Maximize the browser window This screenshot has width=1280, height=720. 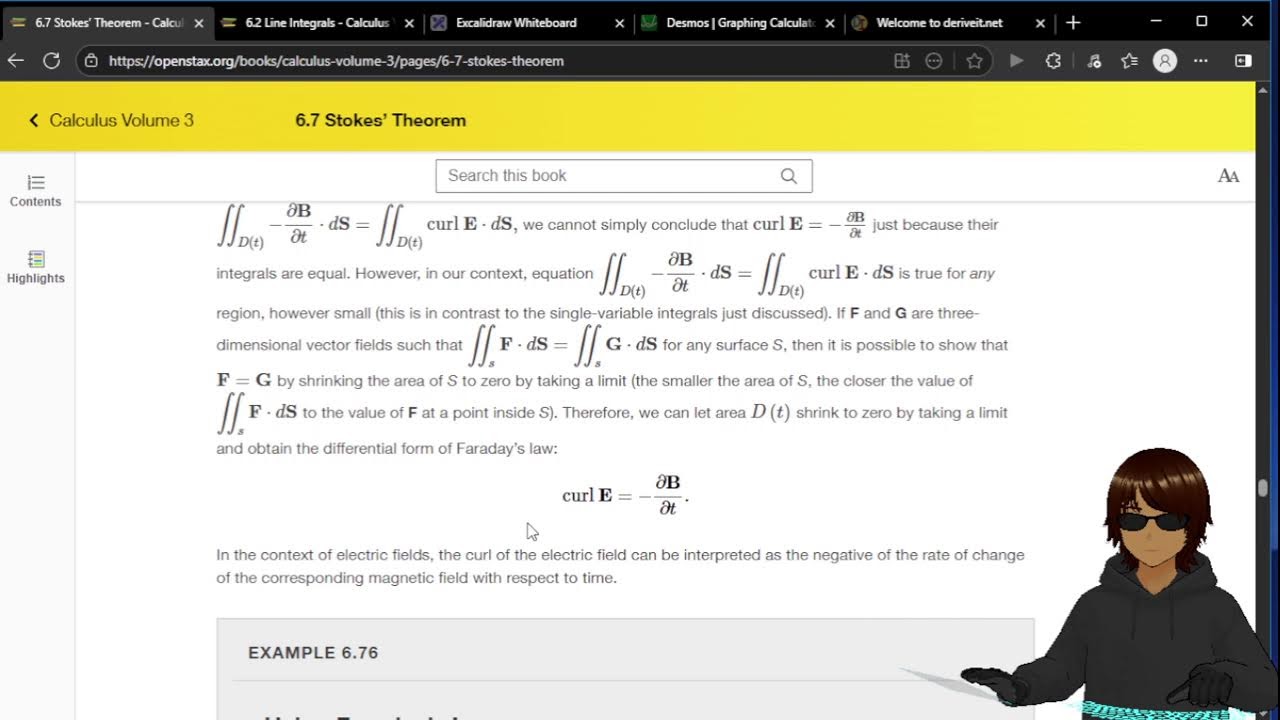click(x=1202, y=22)
